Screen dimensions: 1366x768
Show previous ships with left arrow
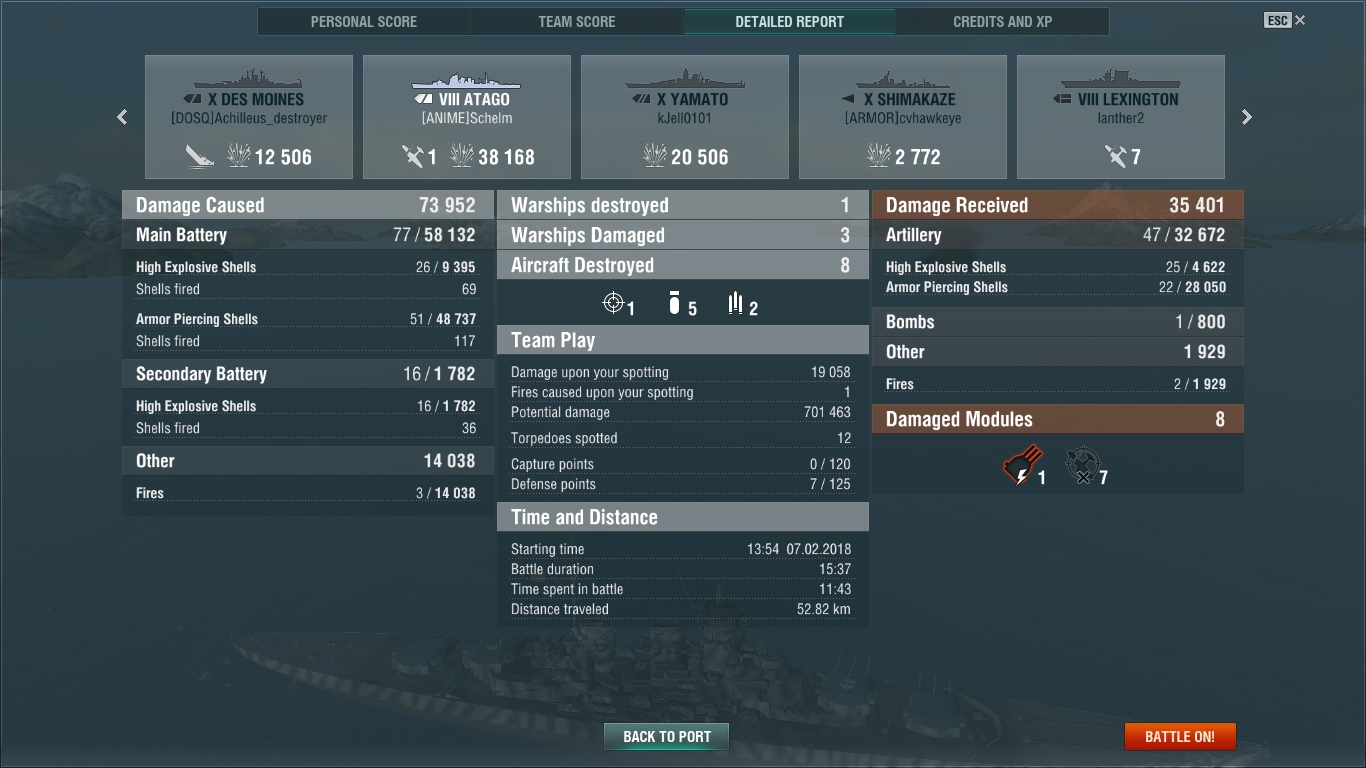point(122,117)
